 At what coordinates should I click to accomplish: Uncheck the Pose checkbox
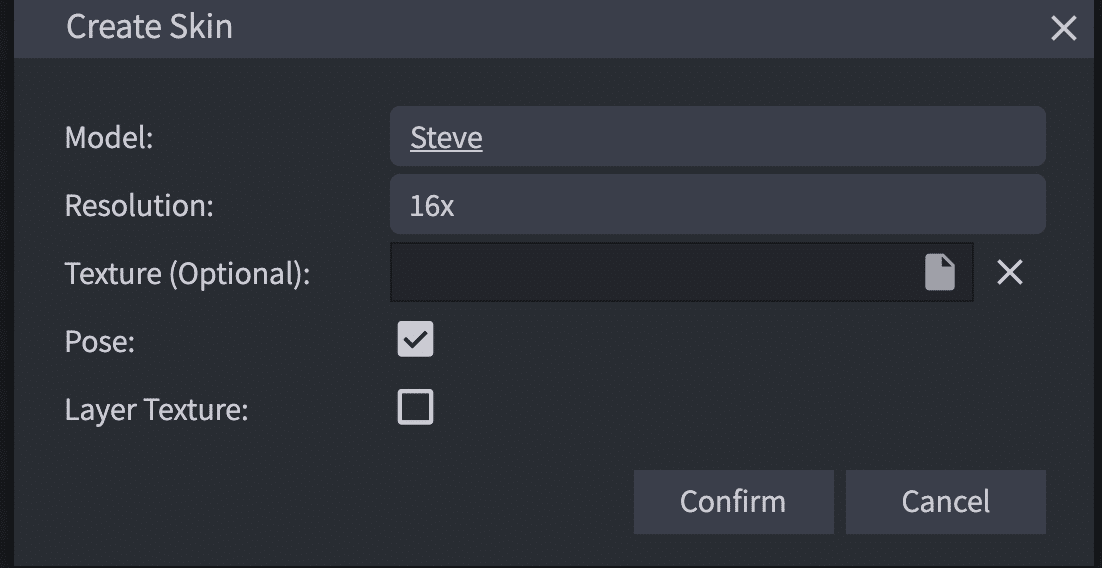click(x=416, y=340)
